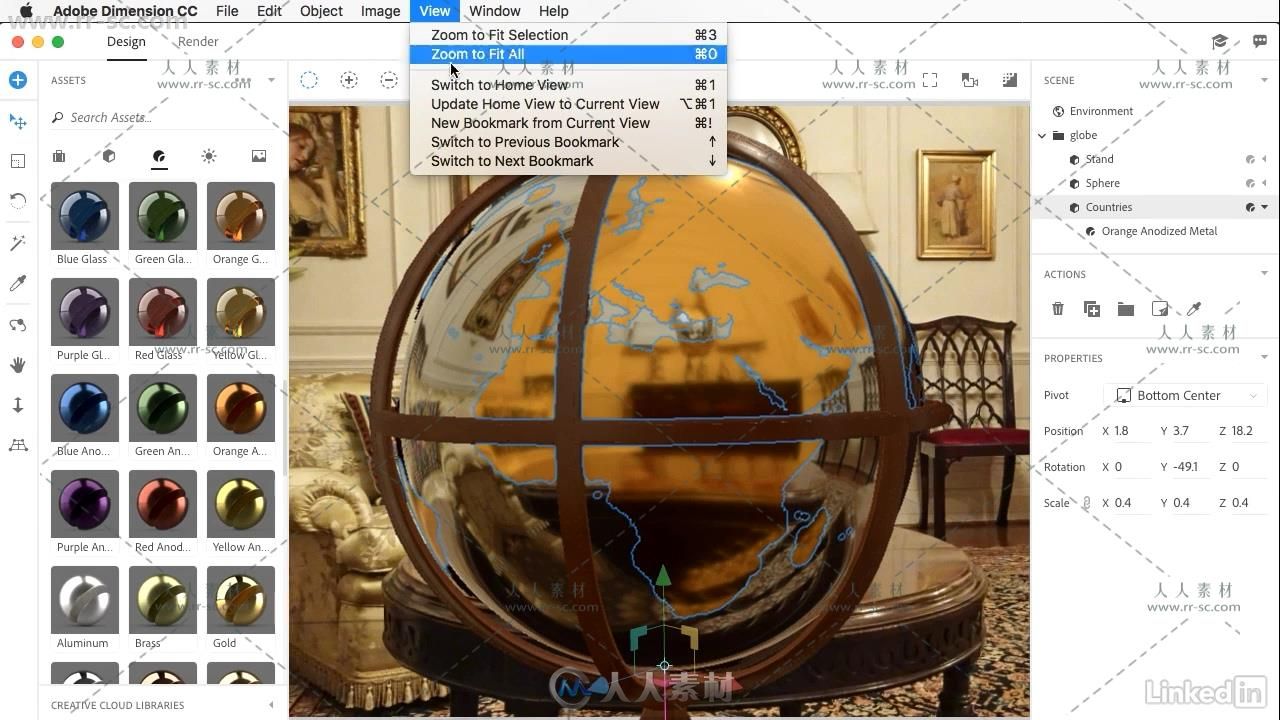
Task: Switch to the Render tab
Action: (198, 41)
